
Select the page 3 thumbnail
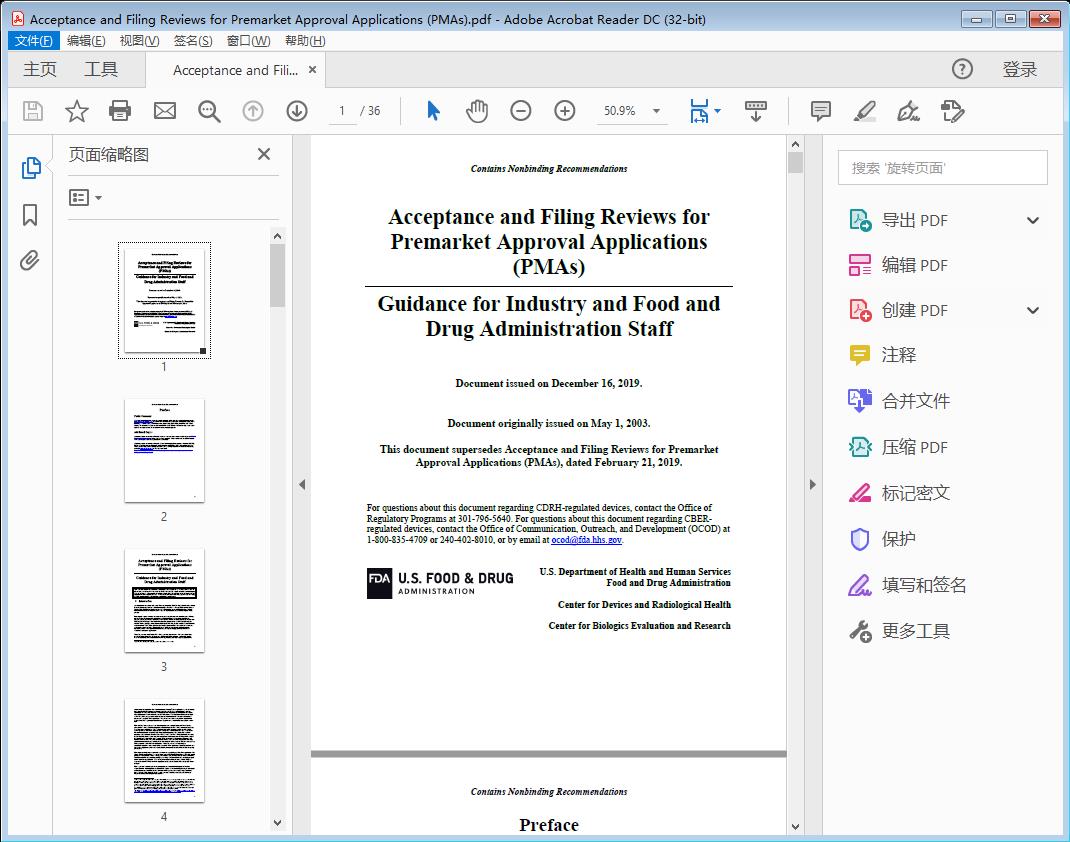pos(163,600)
